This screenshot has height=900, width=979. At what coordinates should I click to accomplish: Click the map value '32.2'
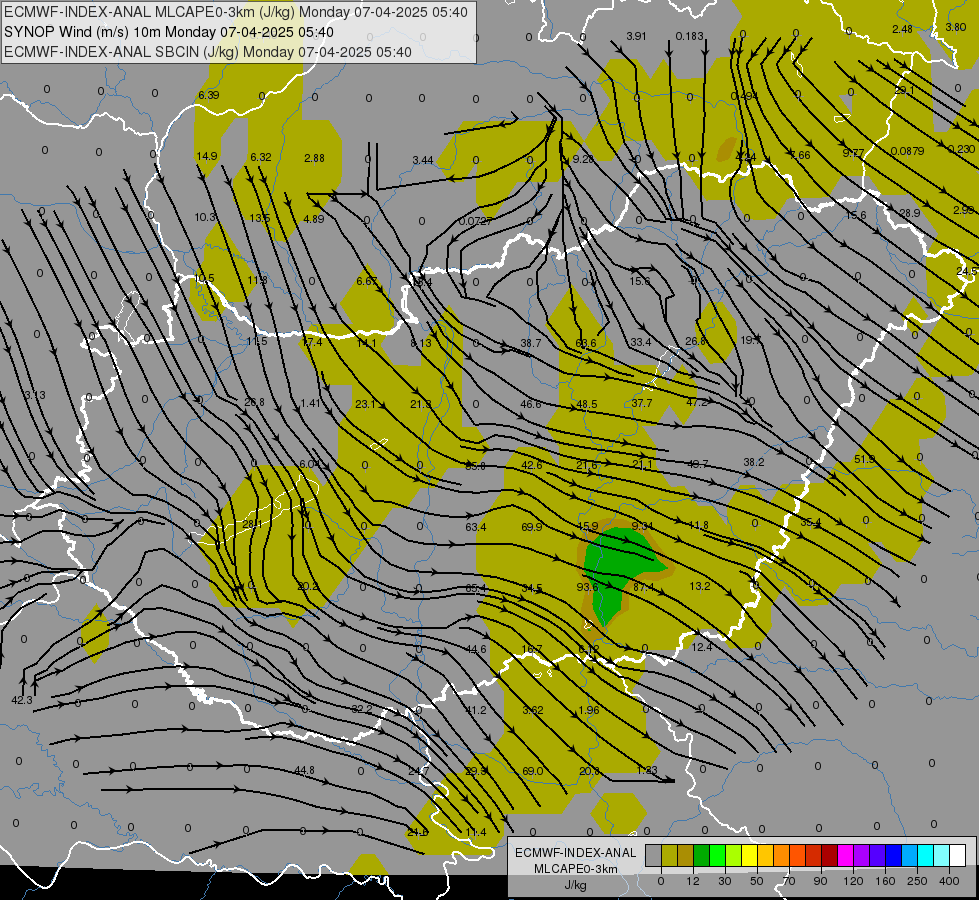click(362, 708)
